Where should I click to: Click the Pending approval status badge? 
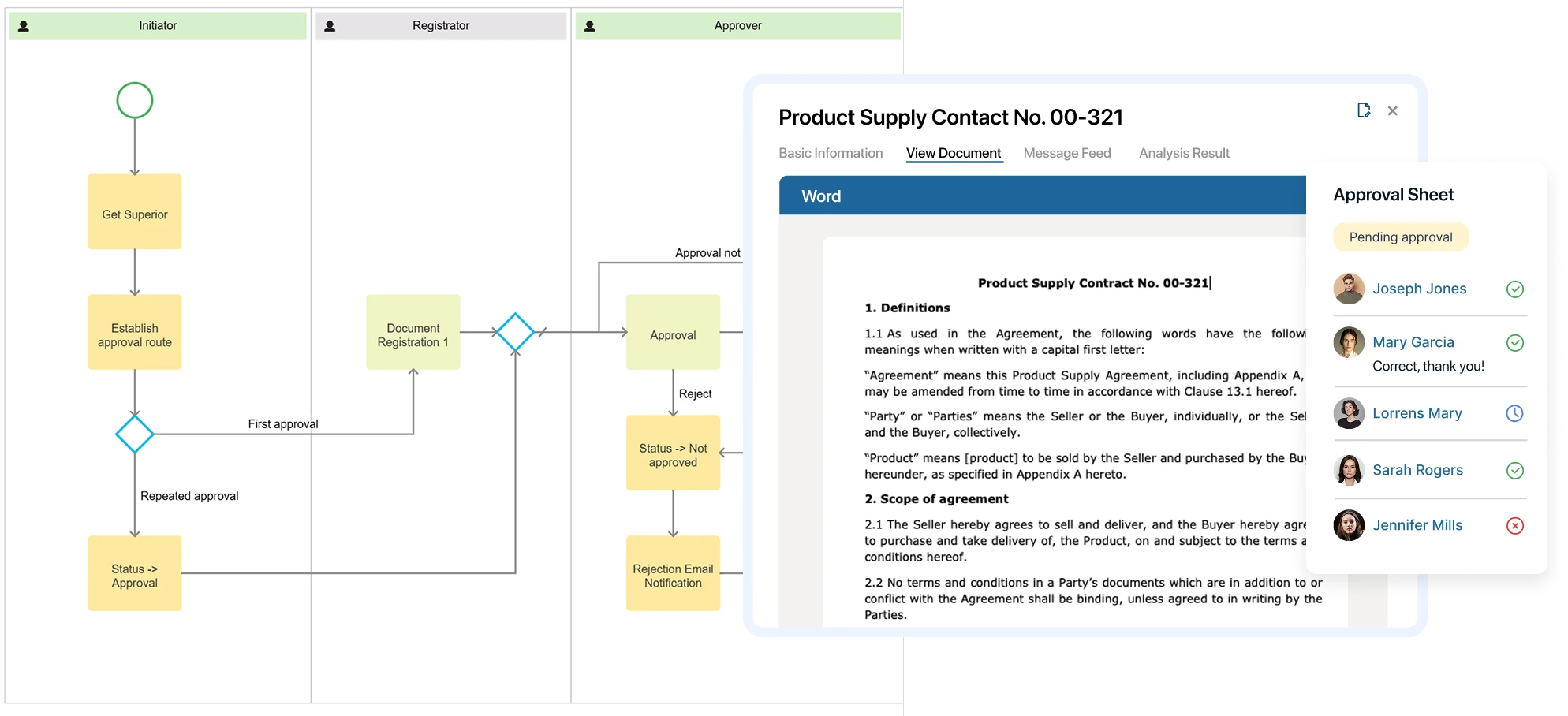(x=1400, y=237)
